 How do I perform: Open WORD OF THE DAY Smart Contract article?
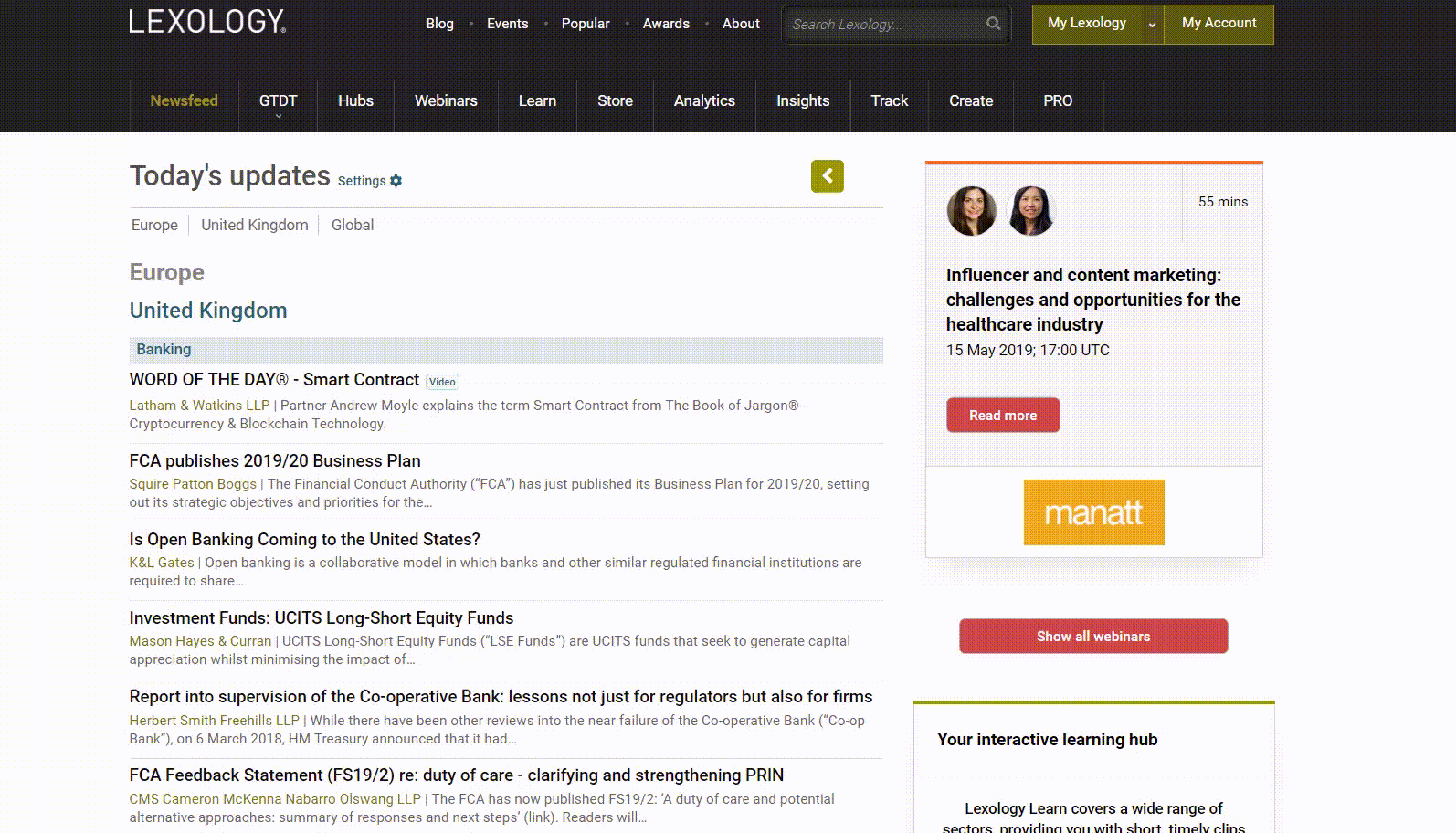coord(274,380)
